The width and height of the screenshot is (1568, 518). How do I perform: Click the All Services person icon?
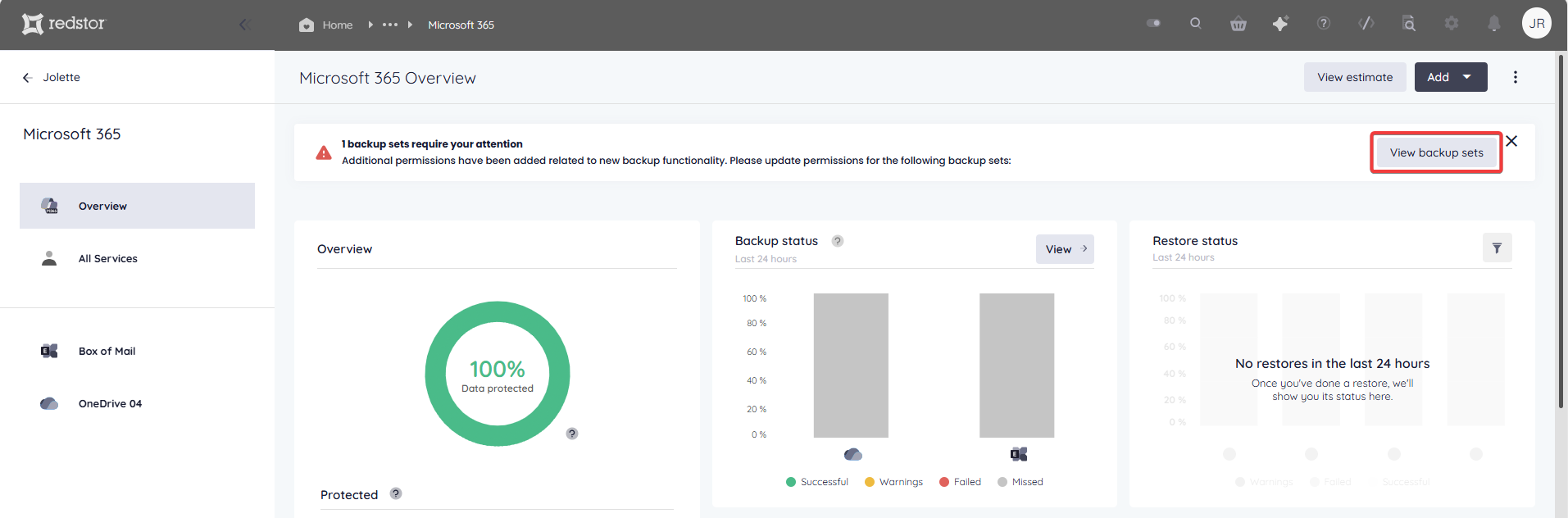point(49,258)
